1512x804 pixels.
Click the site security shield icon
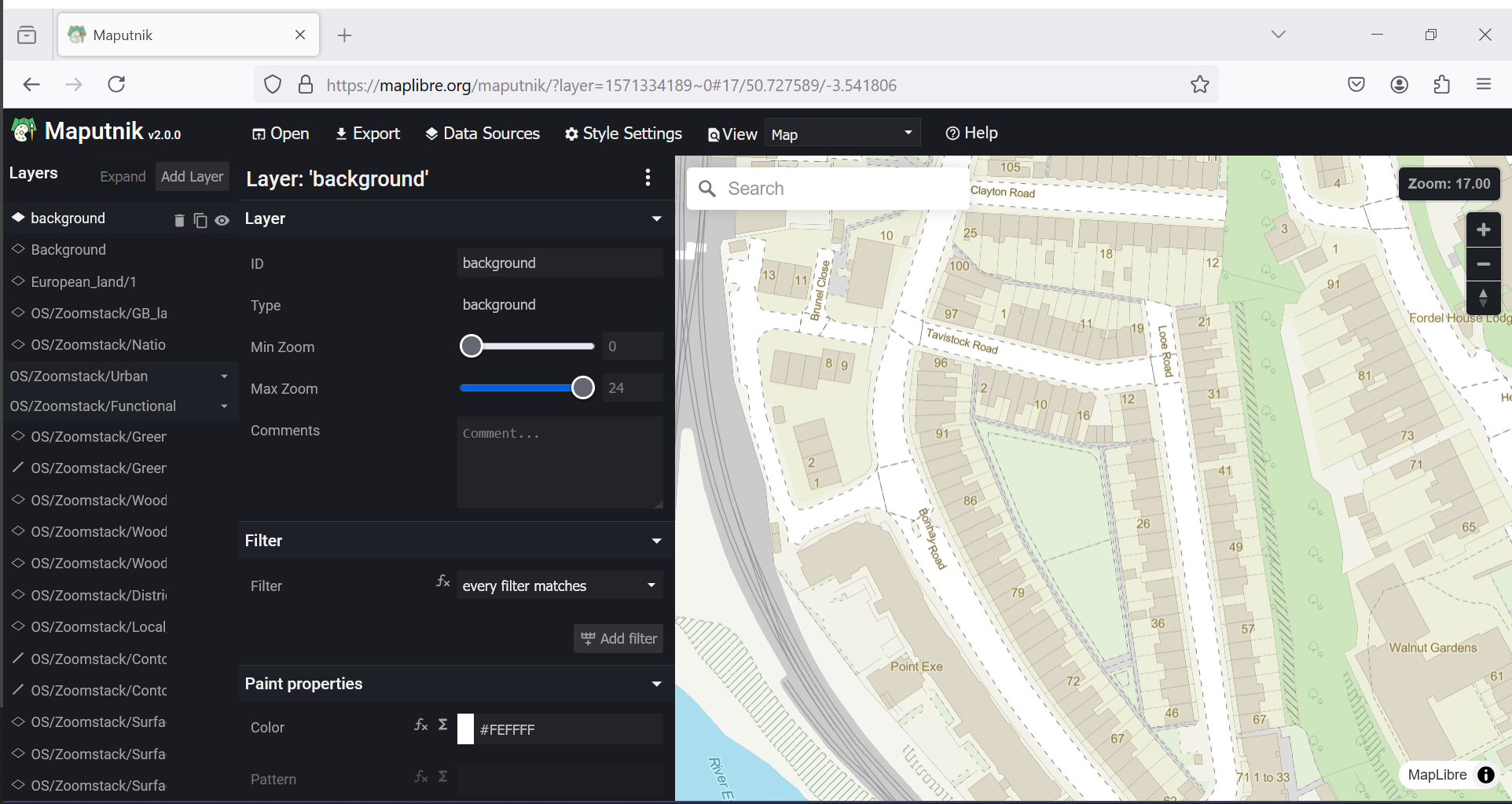[273, 84]
